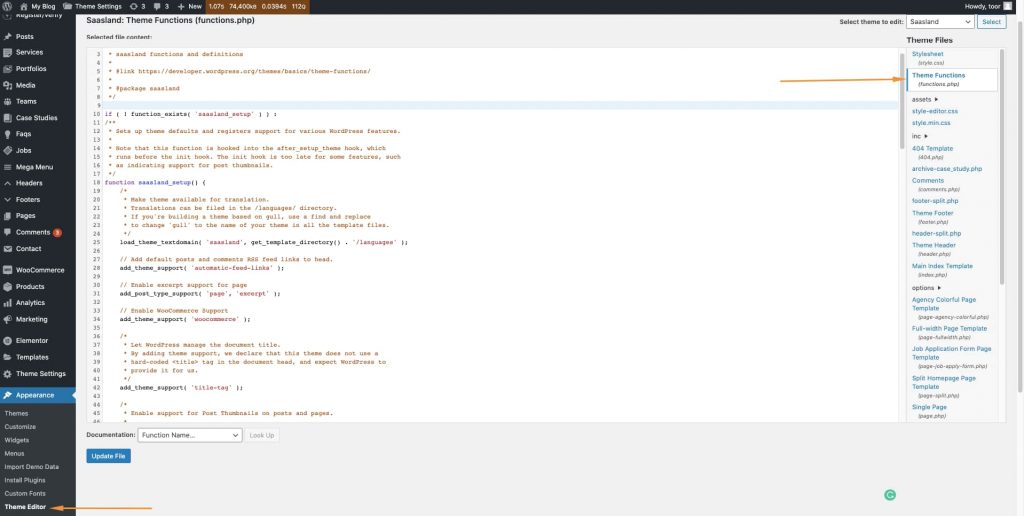The image size is (1024, 516).
Task: Open the footer-split.php file
Action: click(935, 201)
